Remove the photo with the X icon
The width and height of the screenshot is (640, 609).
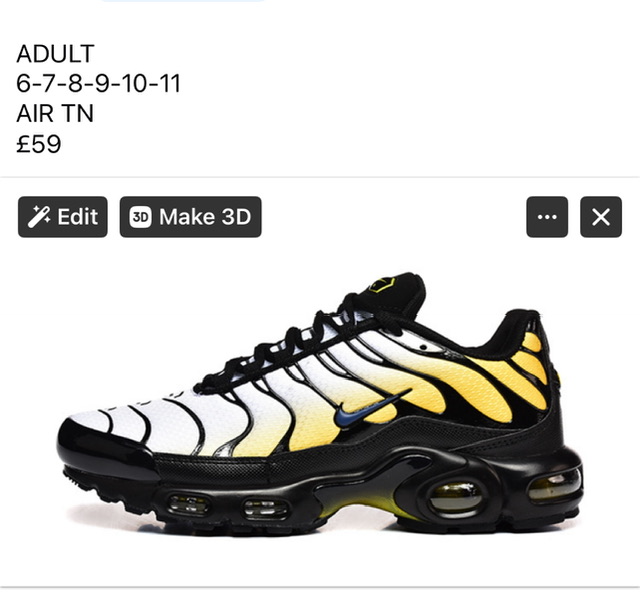click(x=601, y=217)
